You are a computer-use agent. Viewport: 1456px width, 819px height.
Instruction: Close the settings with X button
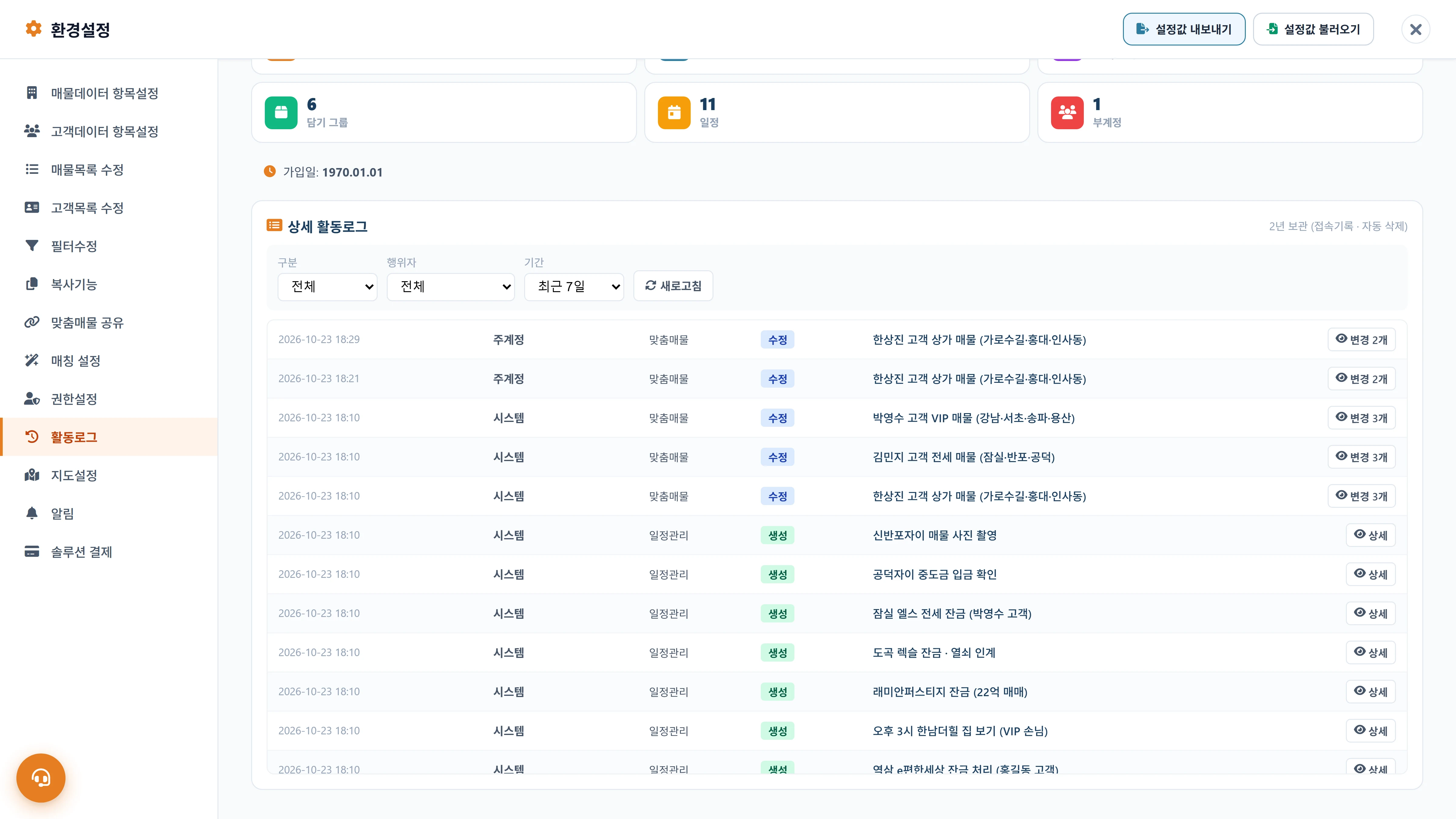coord(1415,29)
